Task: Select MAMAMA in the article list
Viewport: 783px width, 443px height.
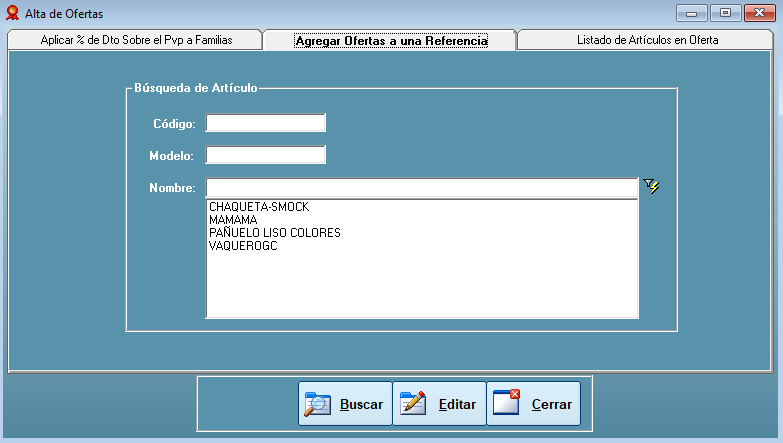Action: pyautogui.click(x=422, y=220)
